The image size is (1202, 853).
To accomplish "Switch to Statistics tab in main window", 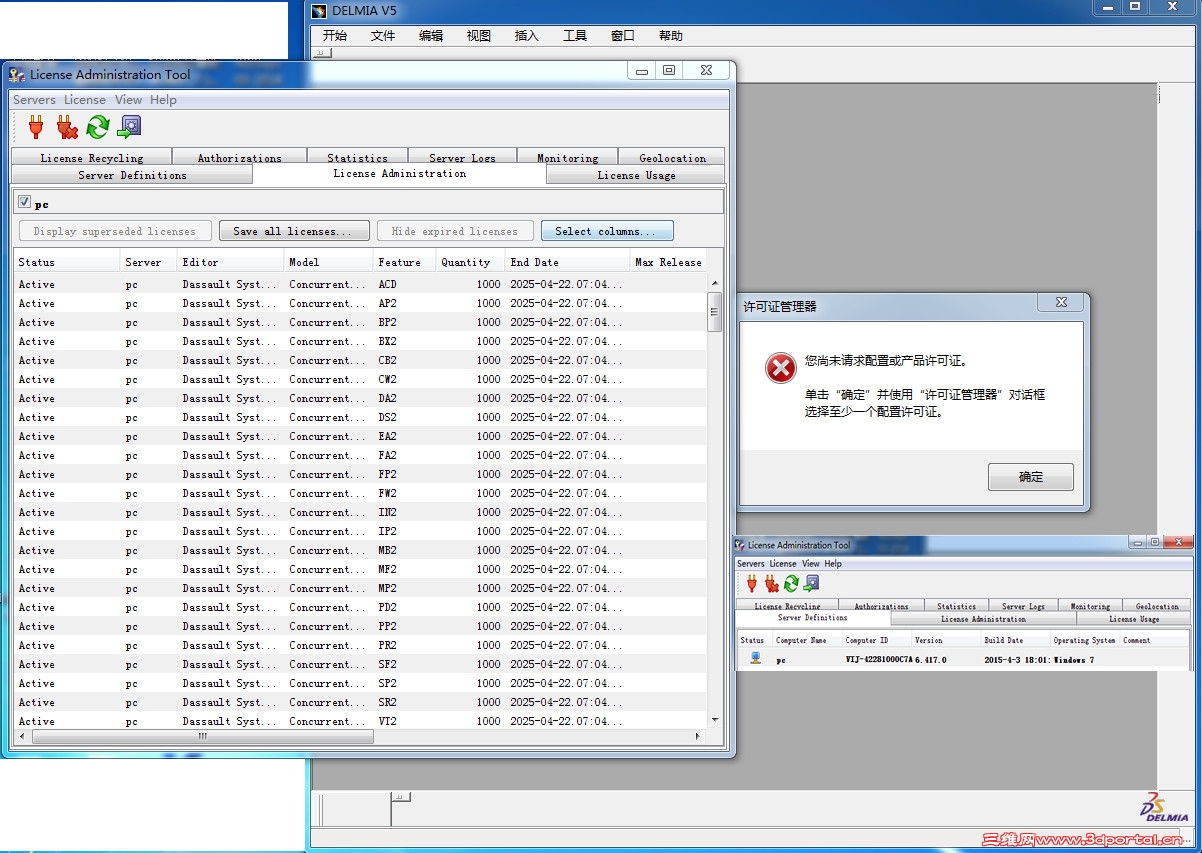I will [x=357, y=157].
